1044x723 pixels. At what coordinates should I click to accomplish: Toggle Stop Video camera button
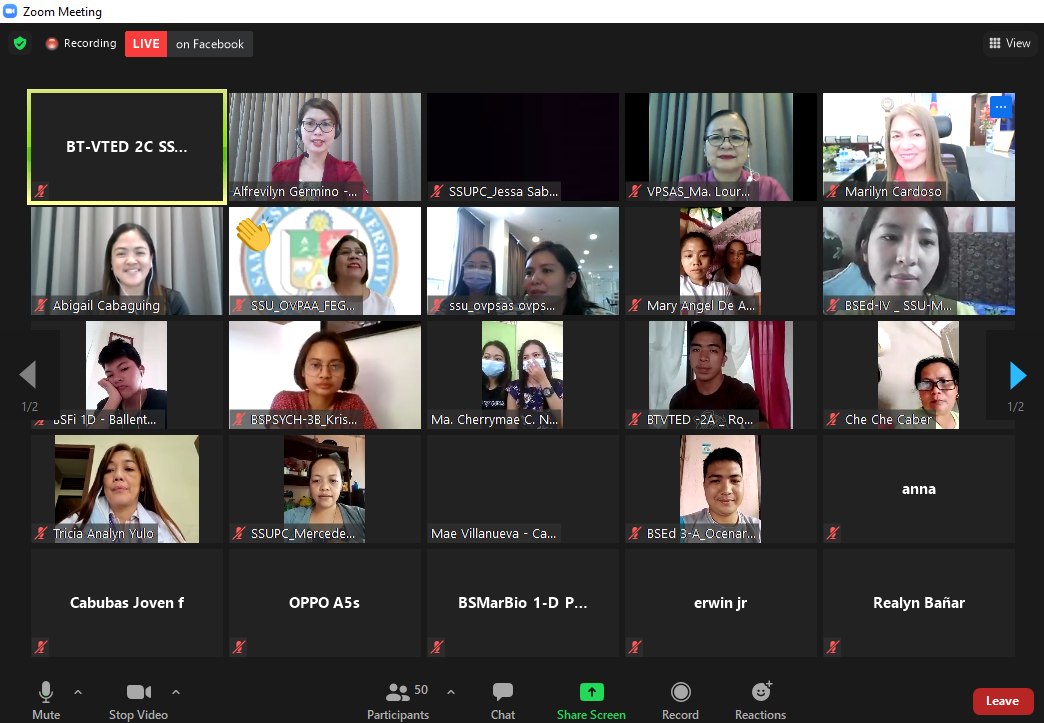coord(138,699)
